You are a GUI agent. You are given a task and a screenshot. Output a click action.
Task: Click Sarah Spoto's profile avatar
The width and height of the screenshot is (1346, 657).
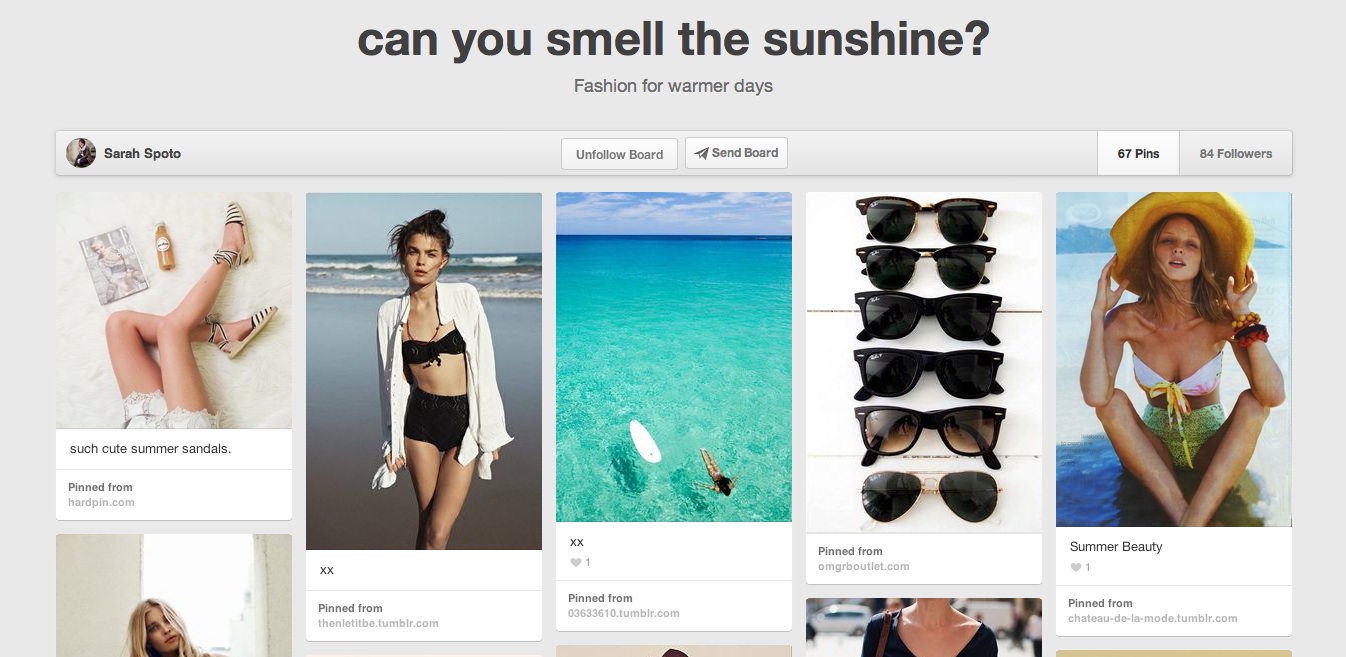[x=81, y=153]
